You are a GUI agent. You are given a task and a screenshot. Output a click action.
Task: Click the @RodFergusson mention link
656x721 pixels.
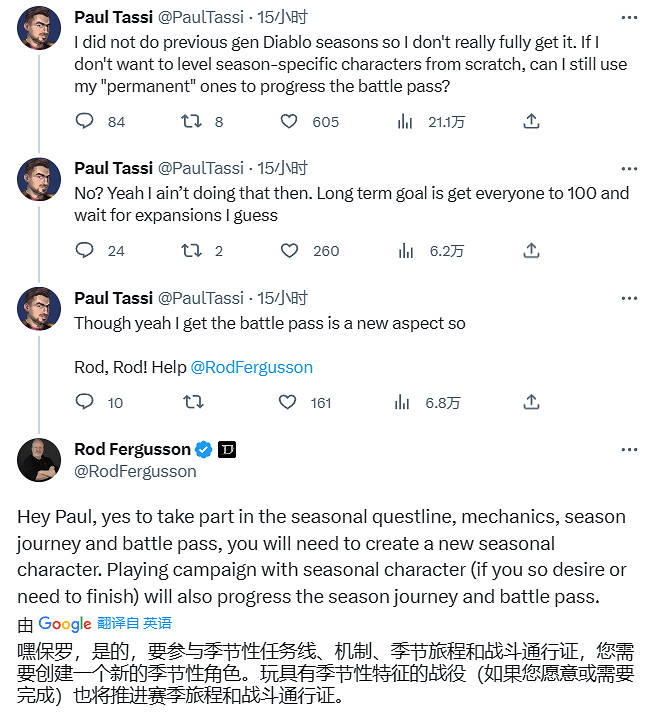tap(251, 367)
